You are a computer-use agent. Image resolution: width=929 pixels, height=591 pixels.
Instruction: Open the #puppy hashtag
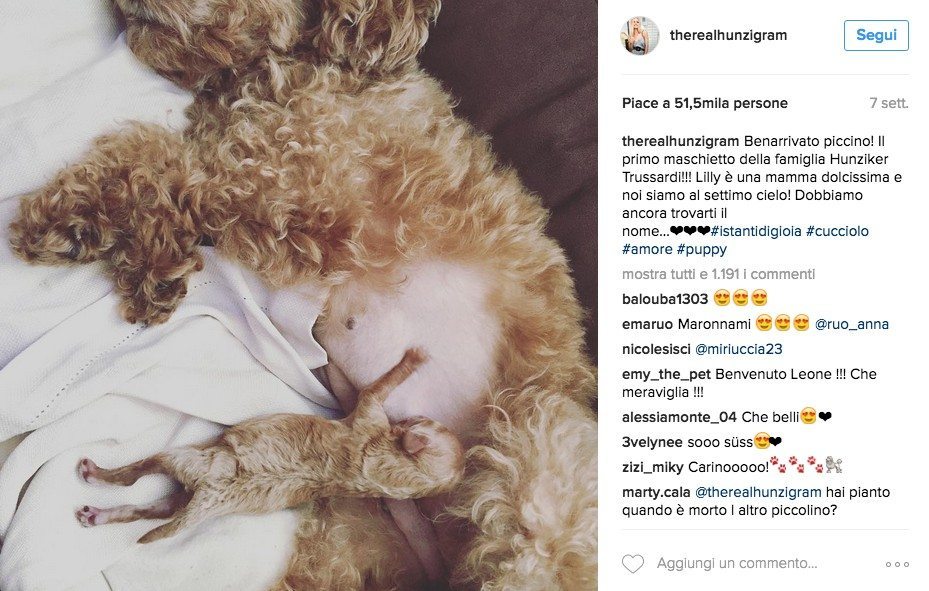pyautogui.click(x=701, y=249)
